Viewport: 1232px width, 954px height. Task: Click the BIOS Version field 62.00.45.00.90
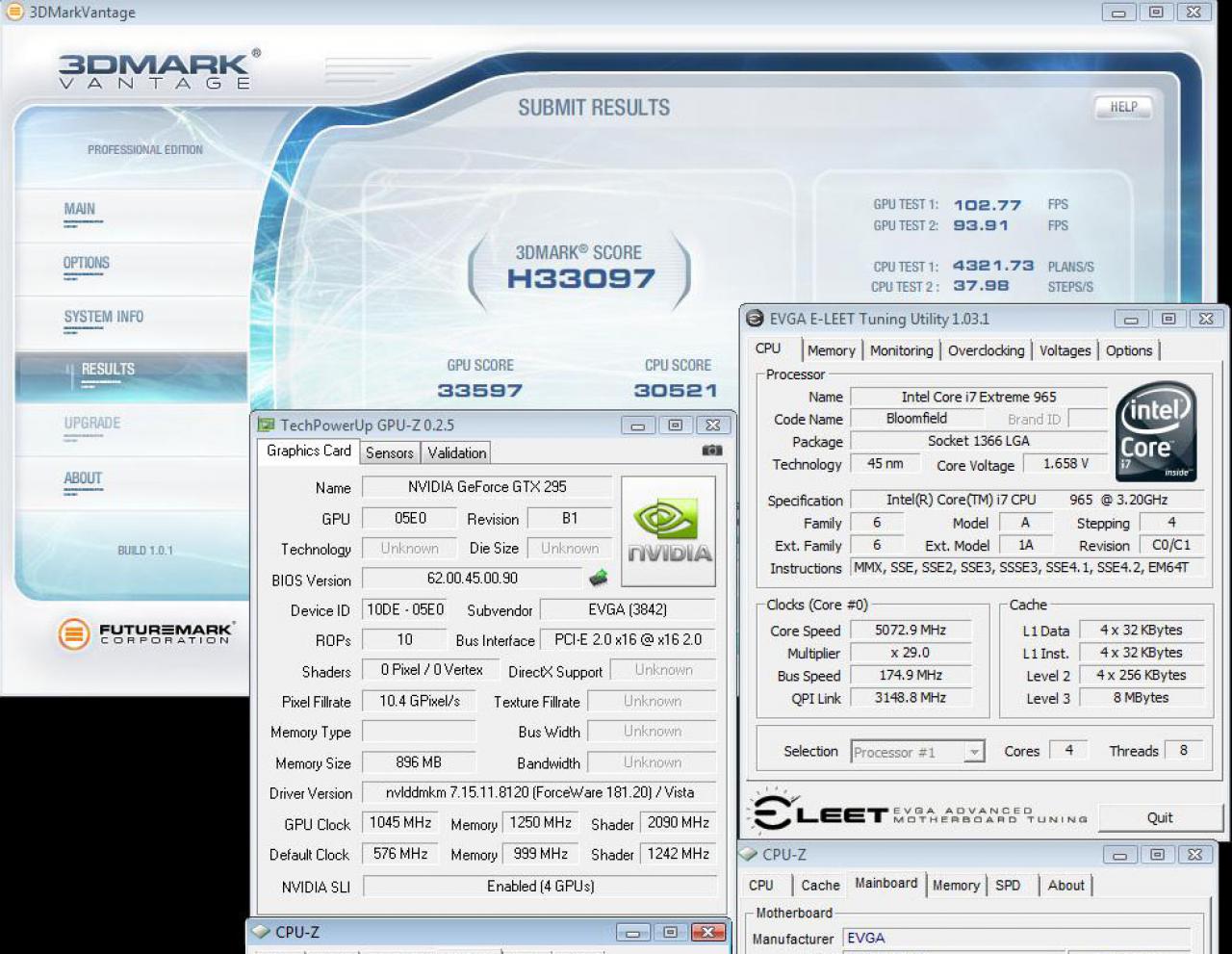[x=472, y=579]
